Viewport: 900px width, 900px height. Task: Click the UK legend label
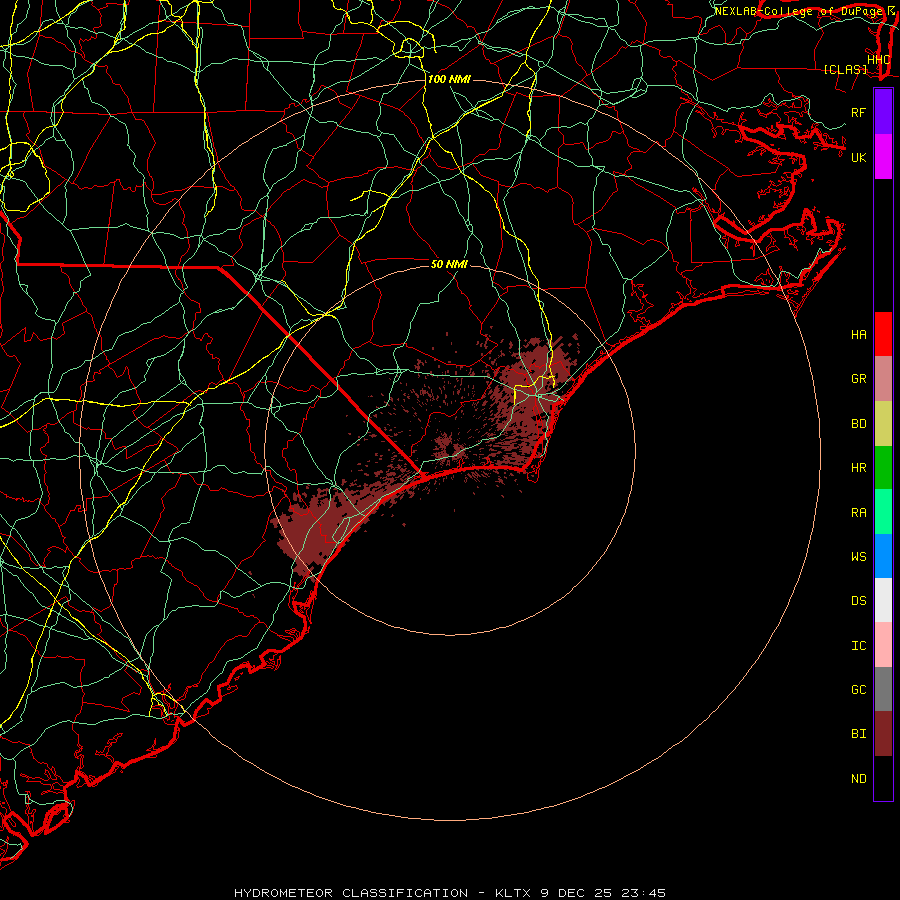click(858, 157)
